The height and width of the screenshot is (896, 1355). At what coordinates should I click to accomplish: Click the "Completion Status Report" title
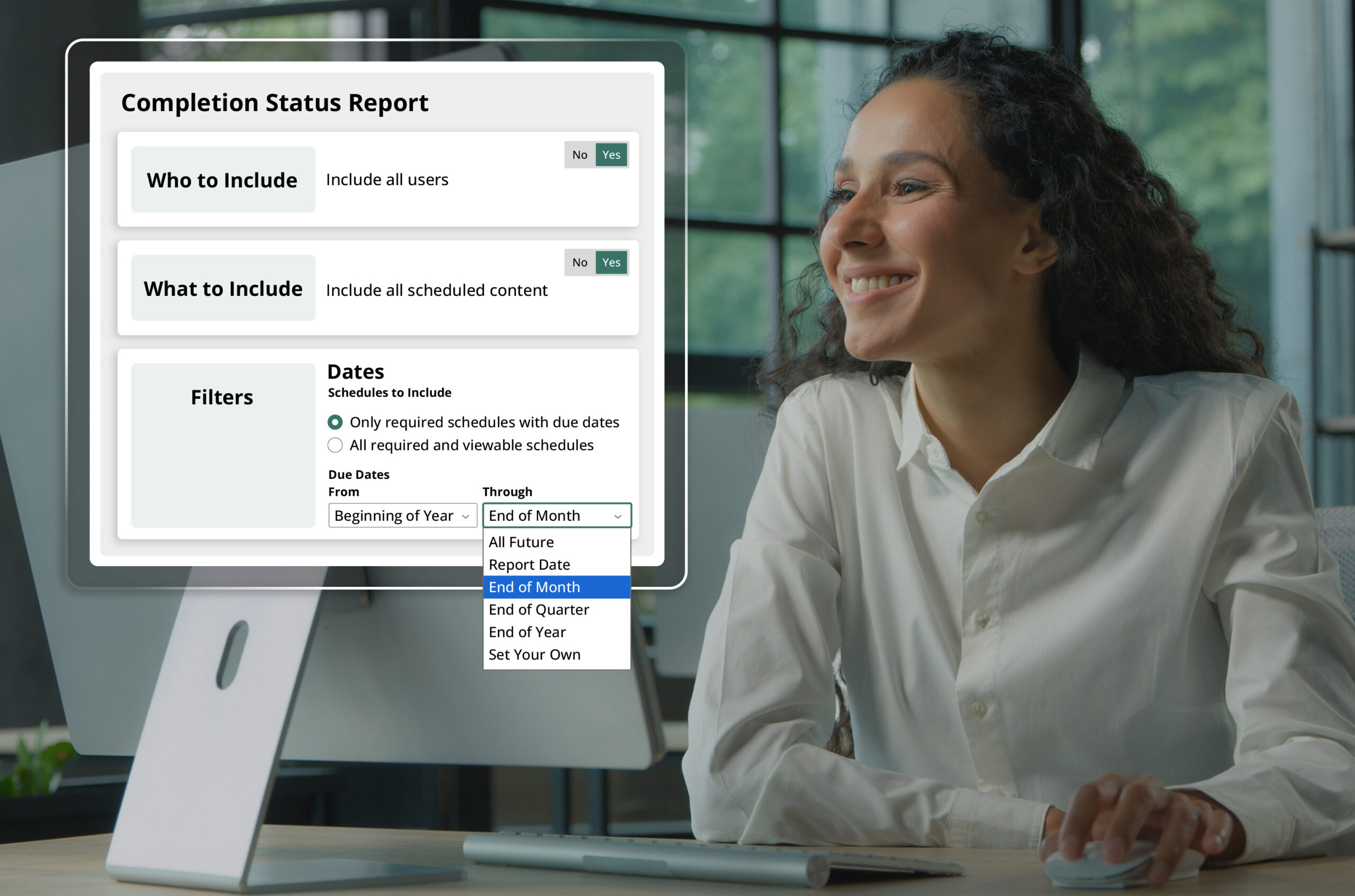pyautogui.click(x=274, y=102)
